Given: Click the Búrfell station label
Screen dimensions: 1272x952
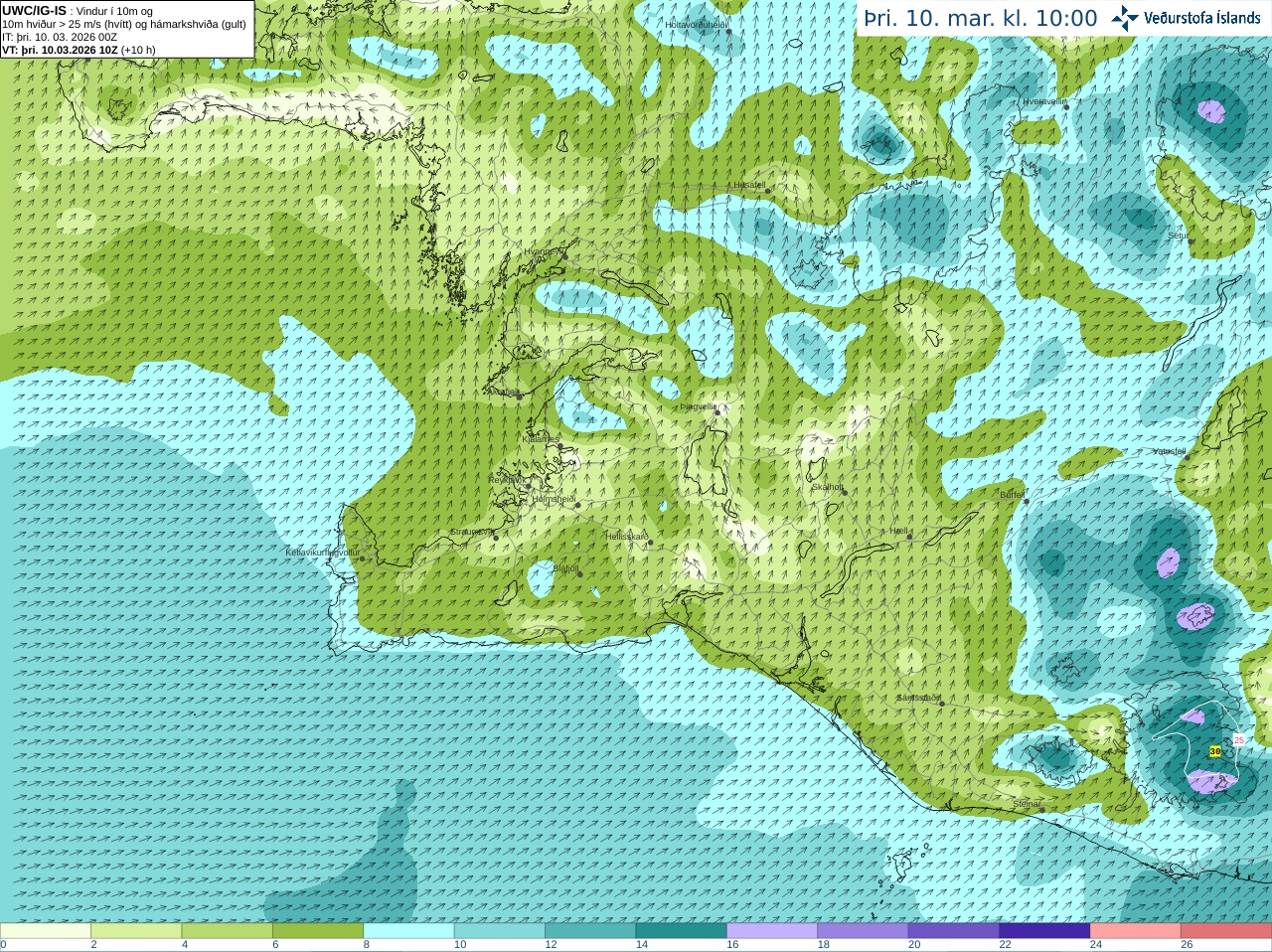Looking at the screenshot, I should 1012,494.
